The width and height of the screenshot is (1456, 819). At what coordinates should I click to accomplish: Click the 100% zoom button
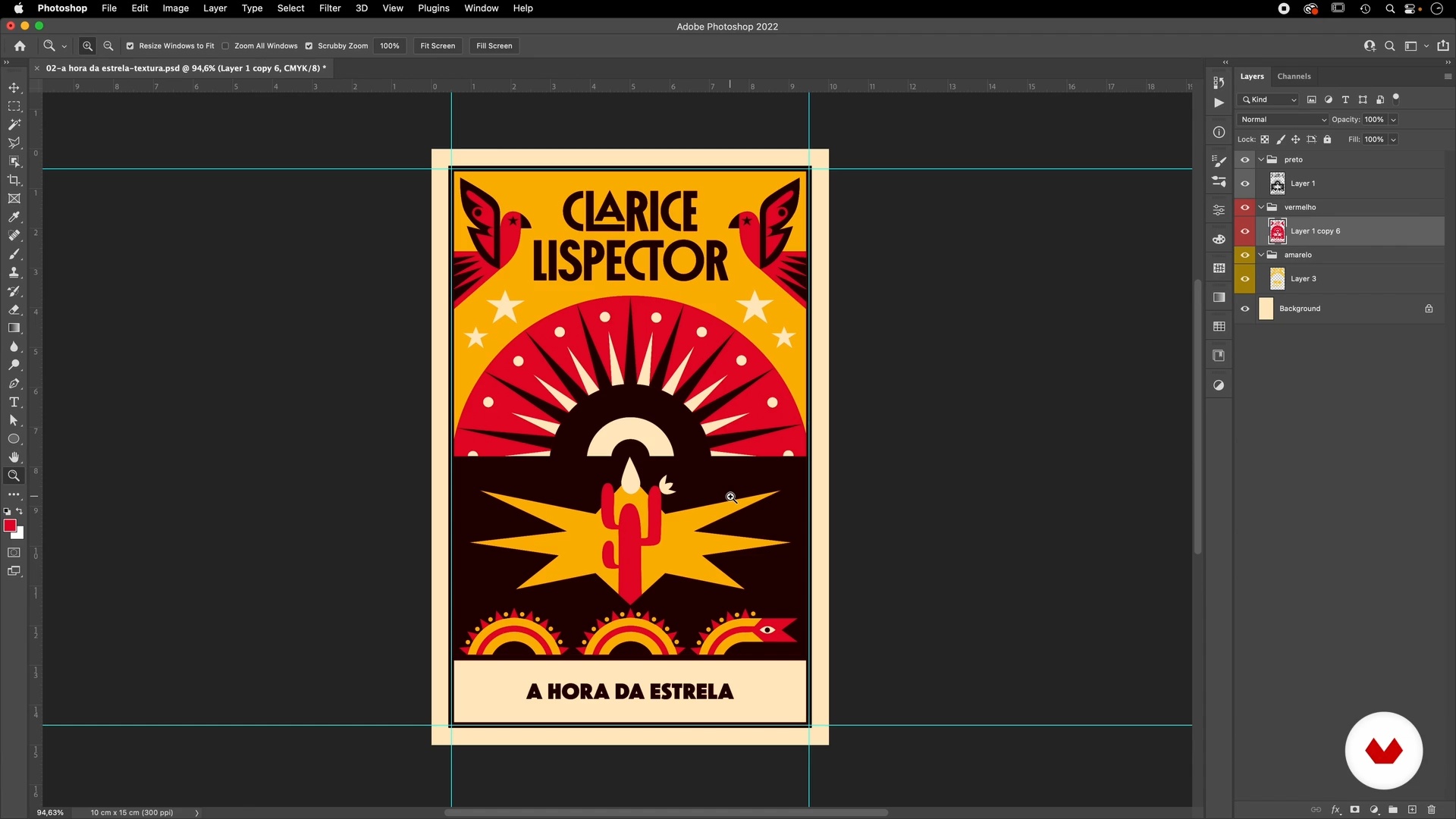(x=390, y=46)
